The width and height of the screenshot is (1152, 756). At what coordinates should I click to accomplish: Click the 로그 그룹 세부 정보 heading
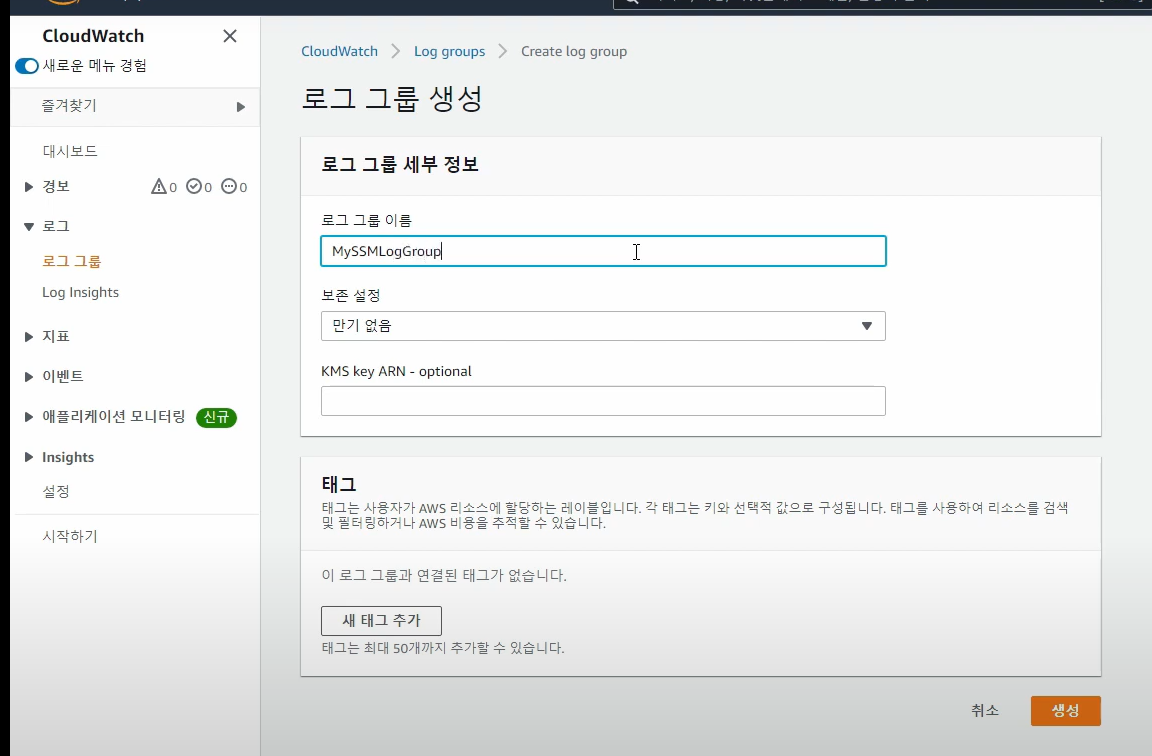400,164
